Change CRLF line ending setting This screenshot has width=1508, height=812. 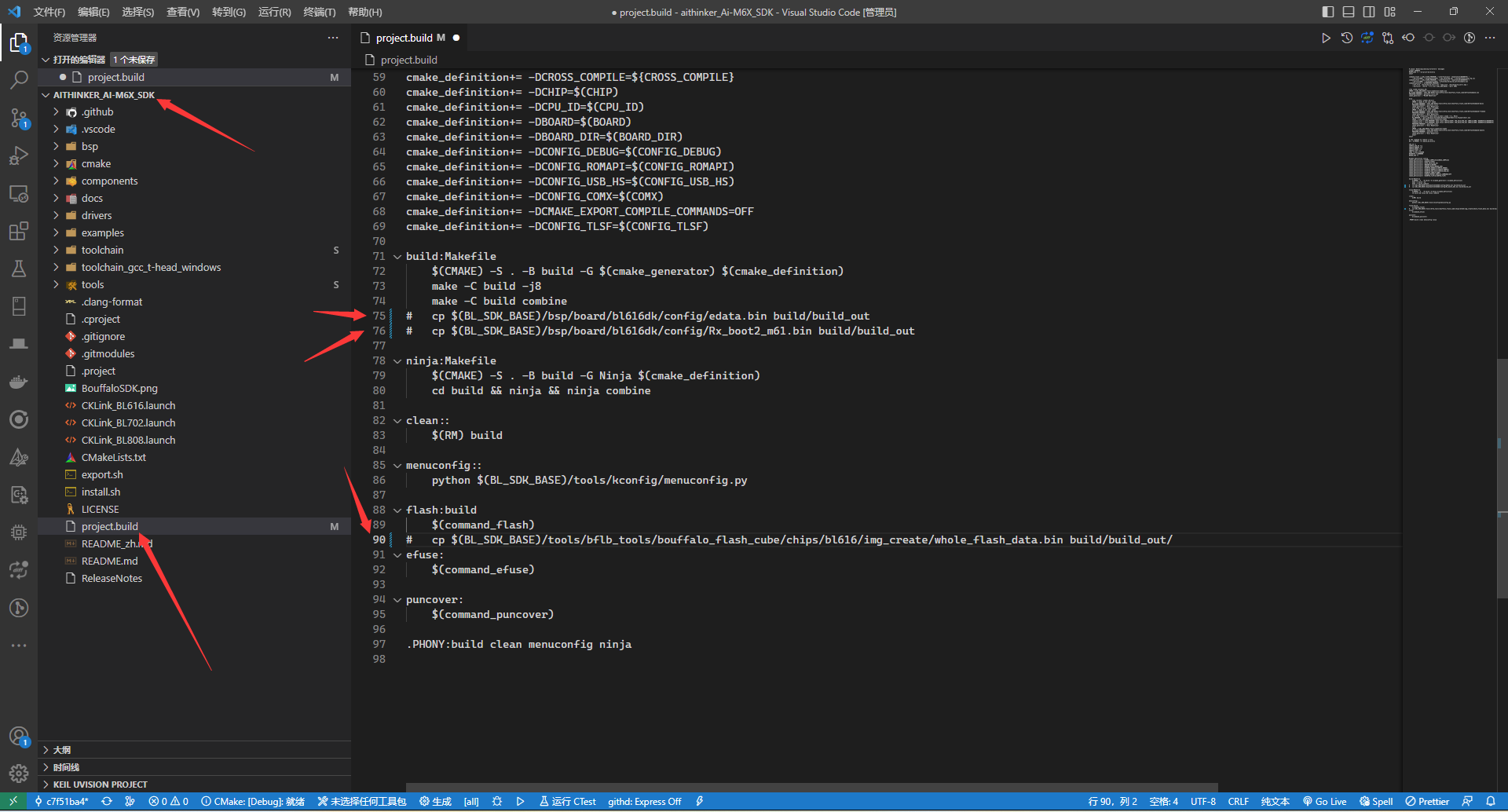pos(1239,802)
